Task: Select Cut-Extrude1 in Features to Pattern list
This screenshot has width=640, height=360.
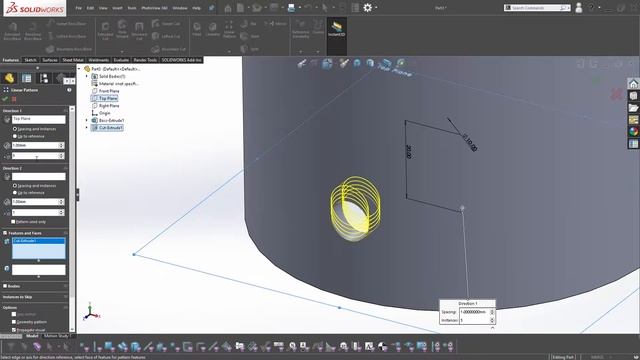Action: pos(38,241)
